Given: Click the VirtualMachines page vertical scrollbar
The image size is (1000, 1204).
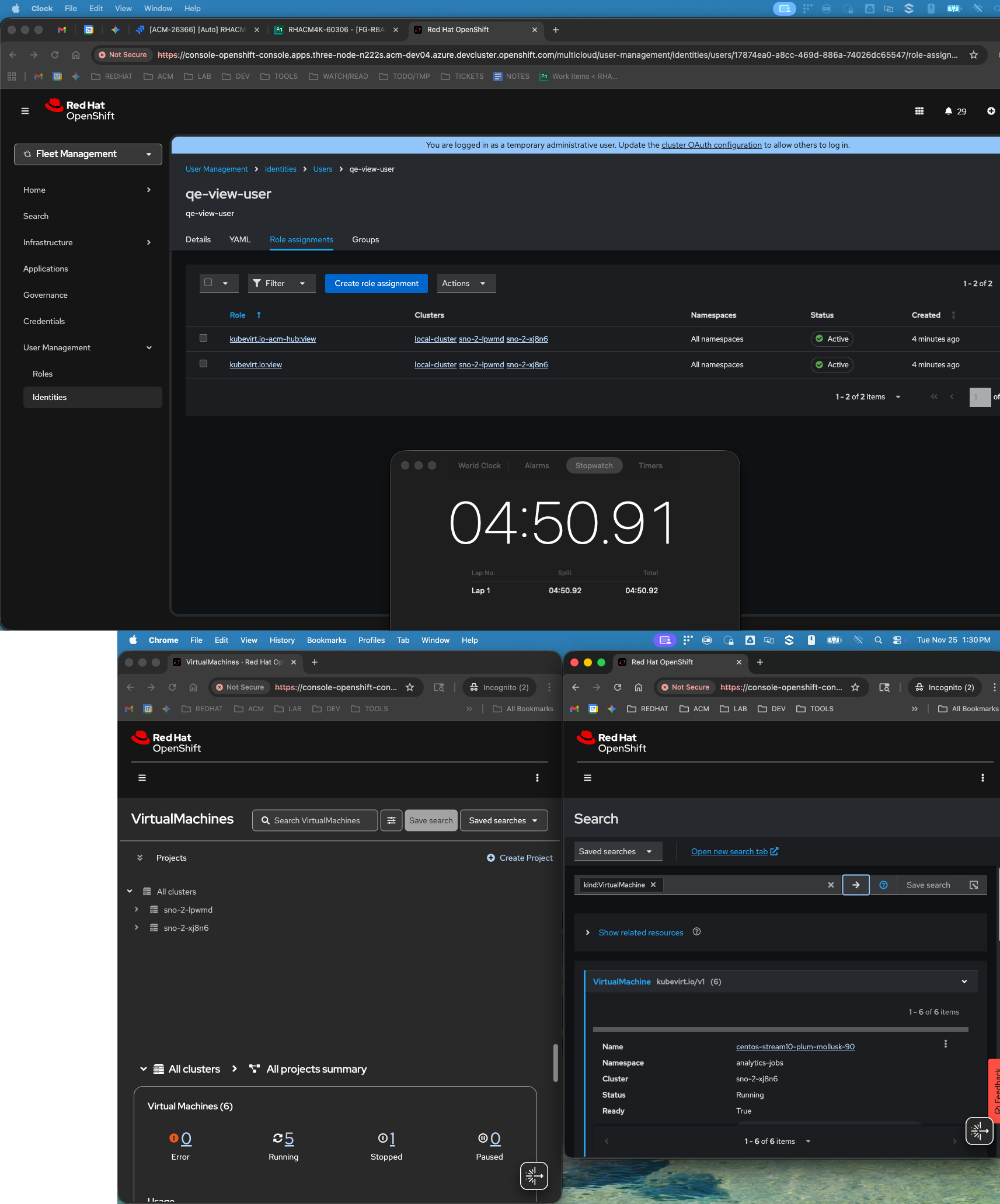Looking at the screenshot, I should point(555,1063).
